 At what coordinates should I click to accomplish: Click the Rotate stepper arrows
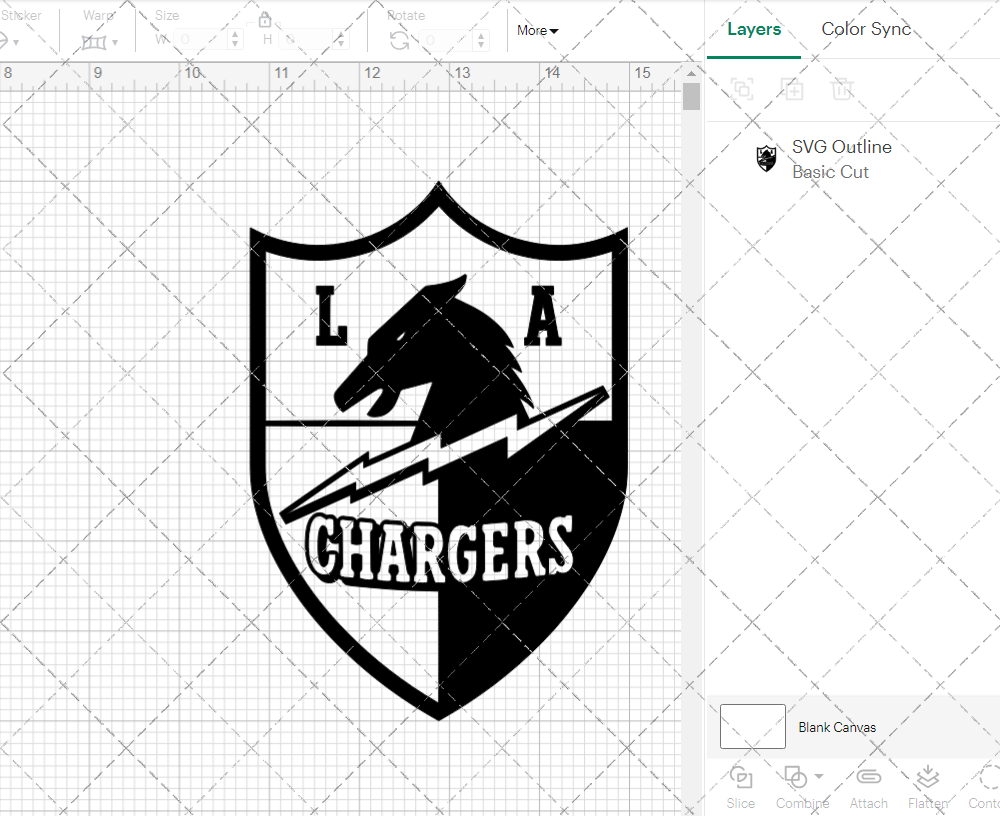pos(481,40)
